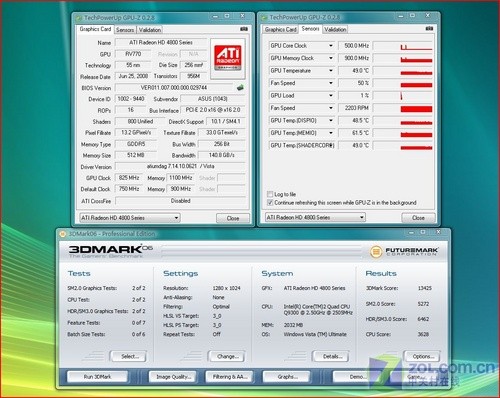The height and width of the screenshot is (398, 500).
Task: Select Sensors tab in right GPU-Z window
Action: (310, 29)
